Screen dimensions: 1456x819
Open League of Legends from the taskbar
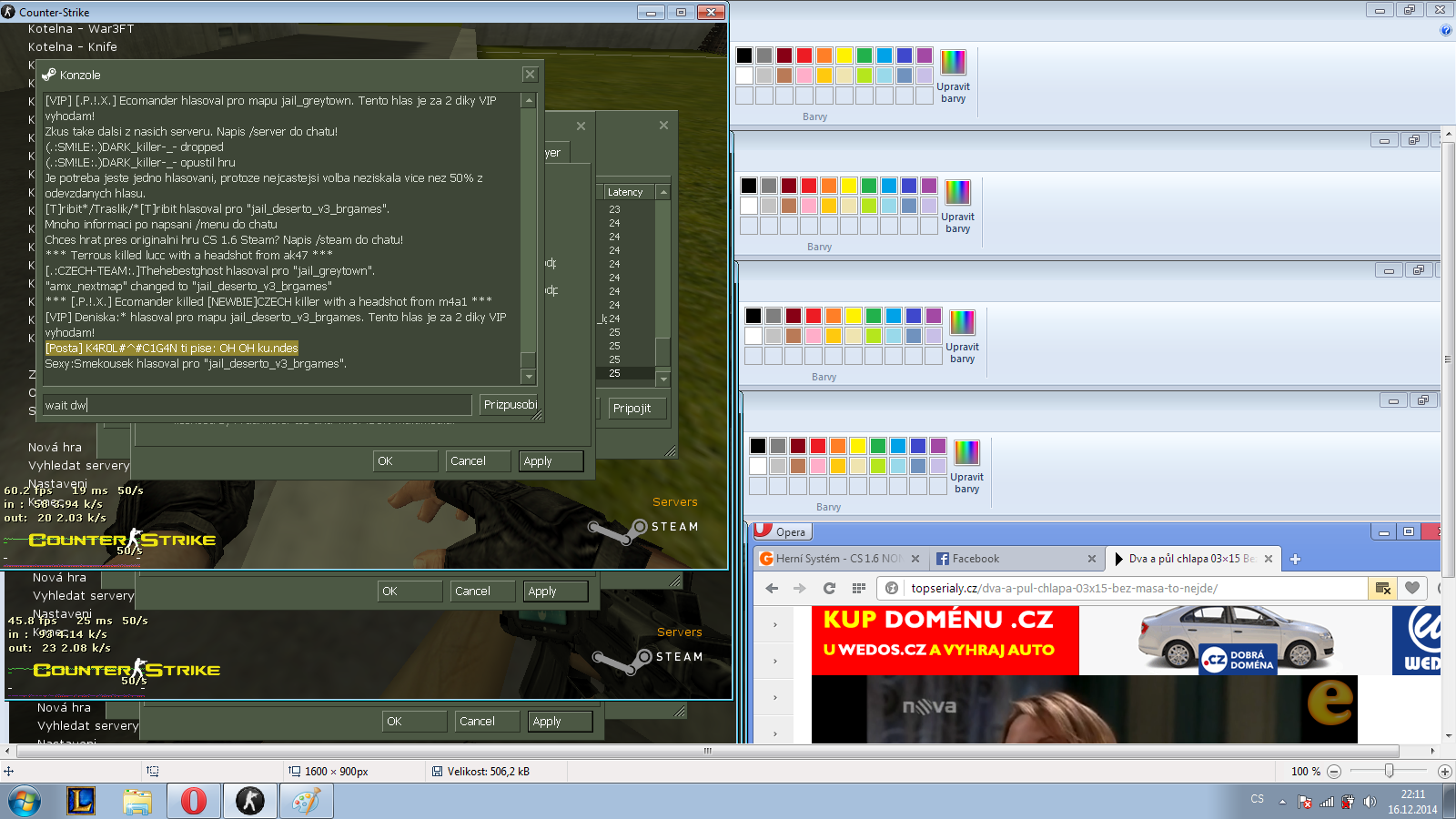(x=81, y=801)
